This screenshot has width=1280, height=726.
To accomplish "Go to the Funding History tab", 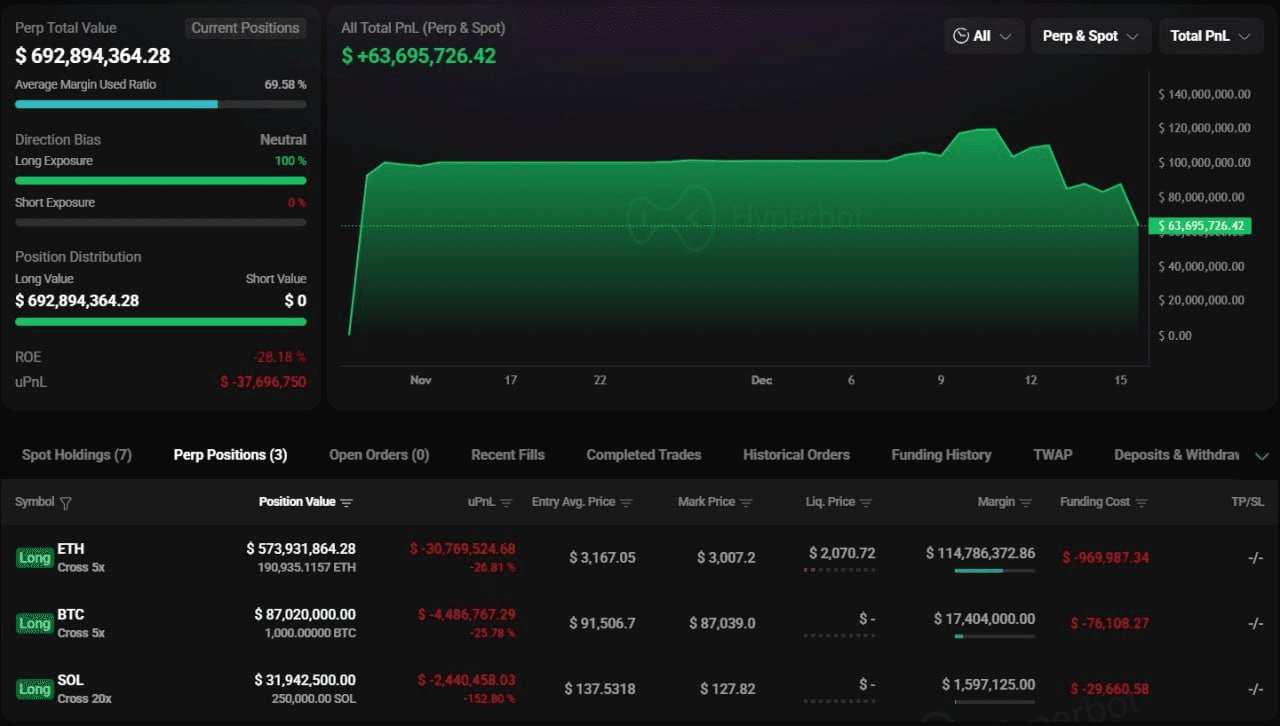I will (x=941, y=455).
